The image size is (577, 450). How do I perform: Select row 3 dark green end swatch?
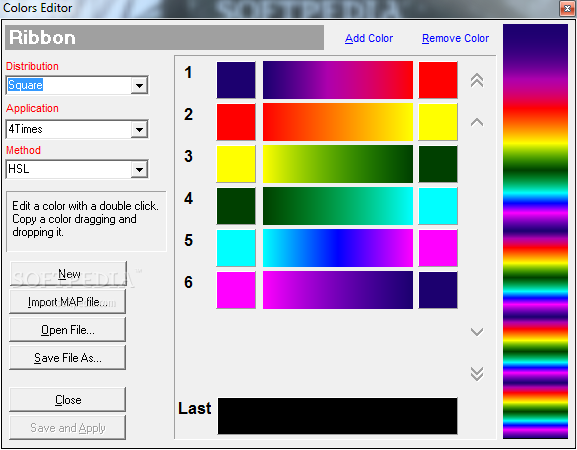(438, 164)
